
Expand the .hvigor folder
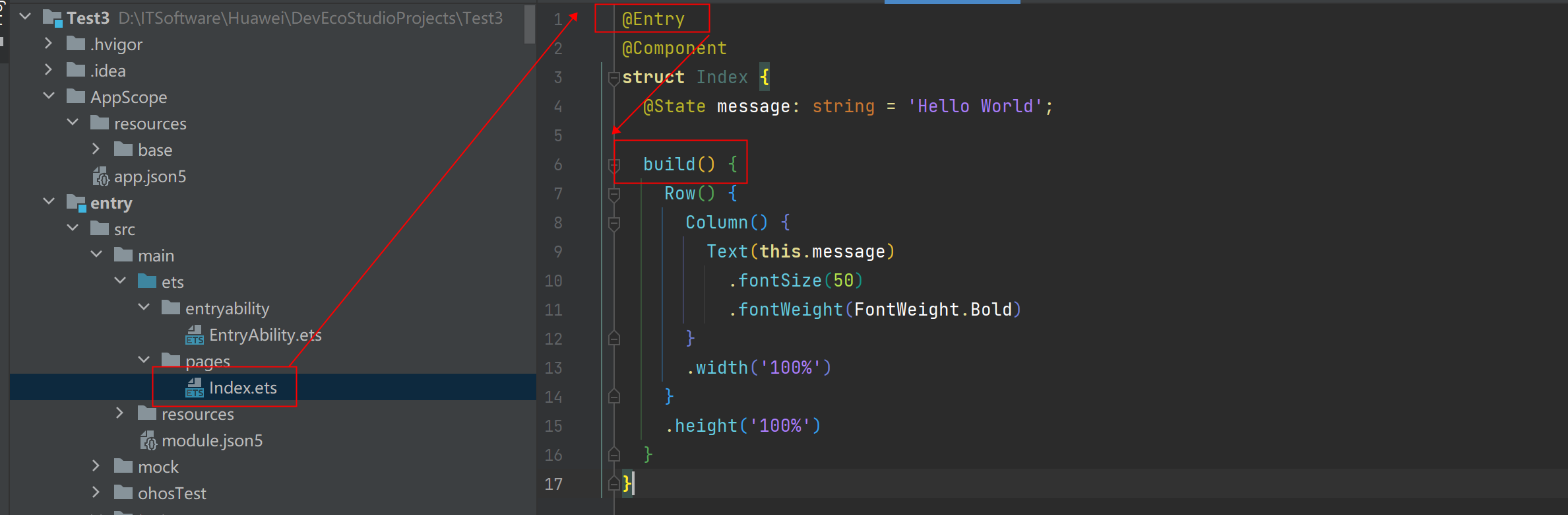pos(48,43)
